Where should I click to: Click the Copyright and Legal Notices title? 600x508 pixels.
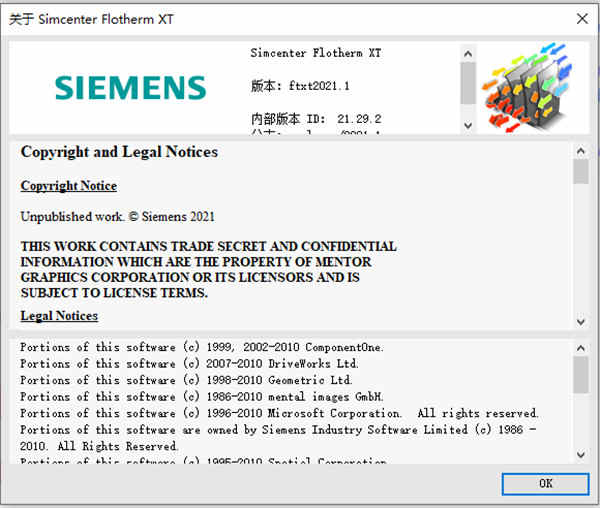point(119,153)
